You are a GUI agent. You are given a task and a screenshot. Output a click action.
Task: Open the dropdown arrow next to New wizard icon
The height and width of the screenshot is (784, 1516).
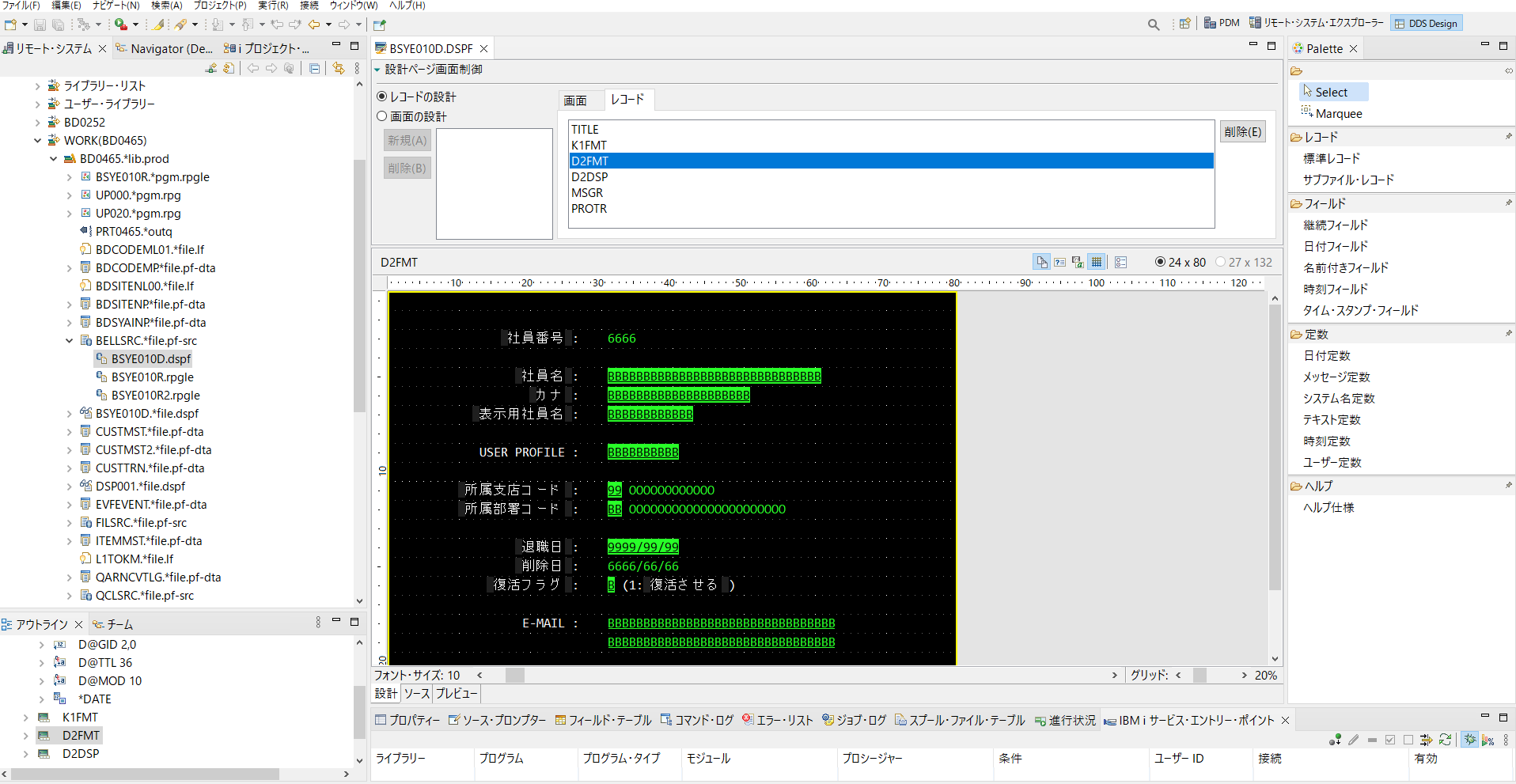[x=25, y=25]
